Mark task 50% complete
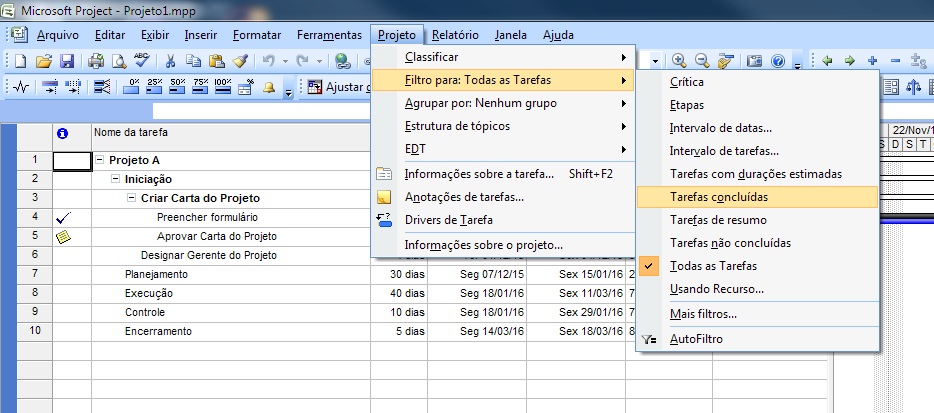The image size is (934, 413). click(x=178, y=87)
